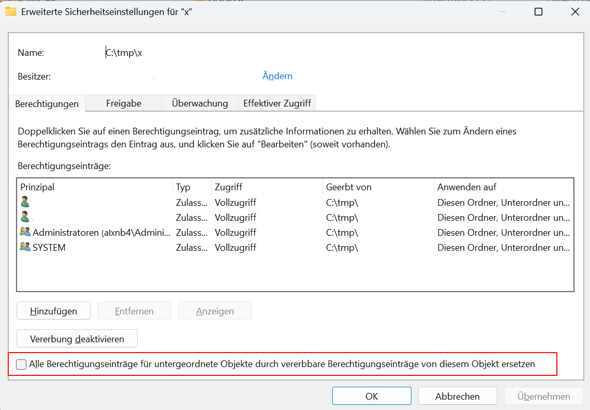Click the SYSTEM group icon
The width and height of the screenshot is (590, 410).
(25, 247)
